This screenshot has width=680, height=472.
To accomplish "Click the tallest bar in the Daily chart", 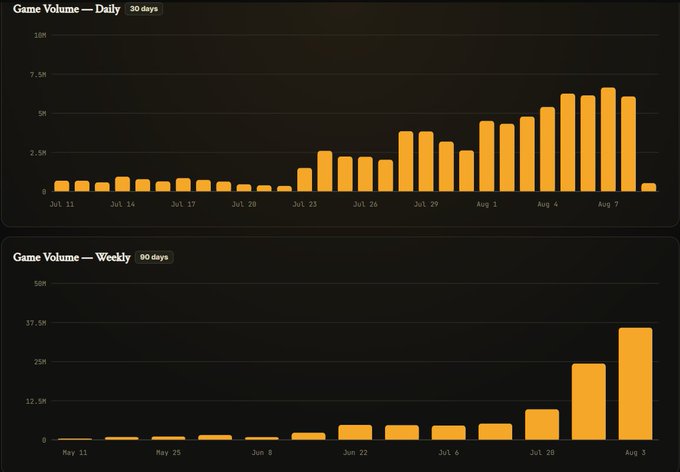I will (608, 140).
